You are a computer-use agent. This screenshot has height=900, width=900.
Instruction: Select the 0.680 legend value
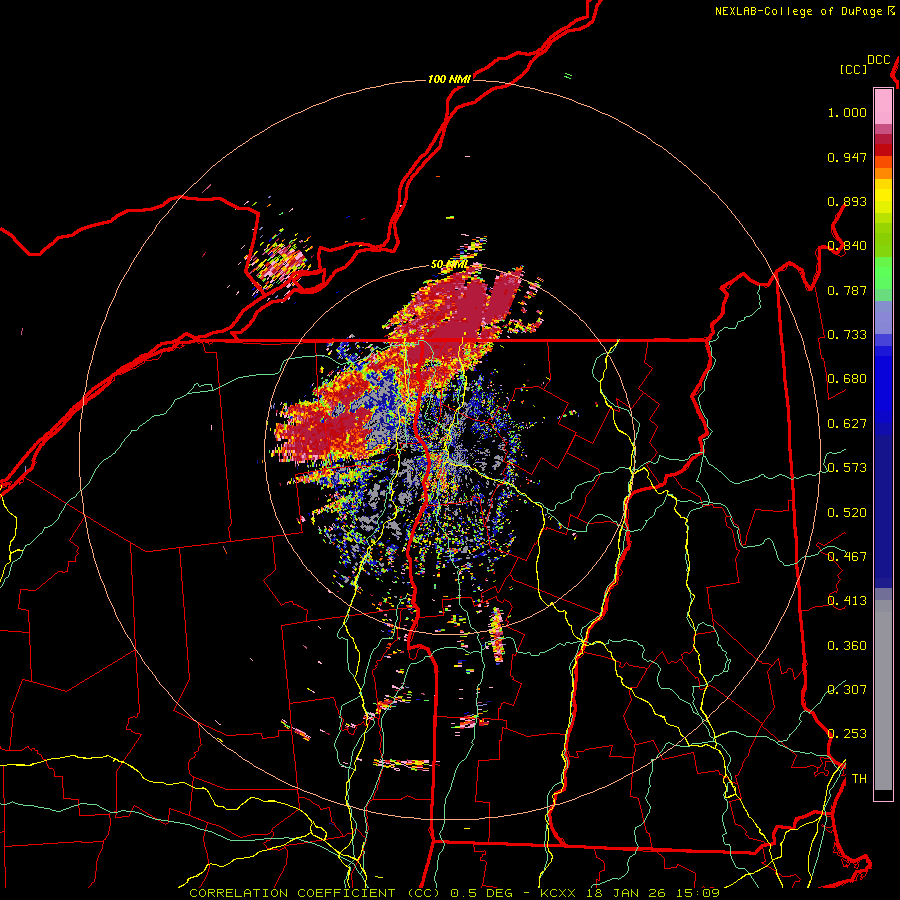click(x=847, y=379)
